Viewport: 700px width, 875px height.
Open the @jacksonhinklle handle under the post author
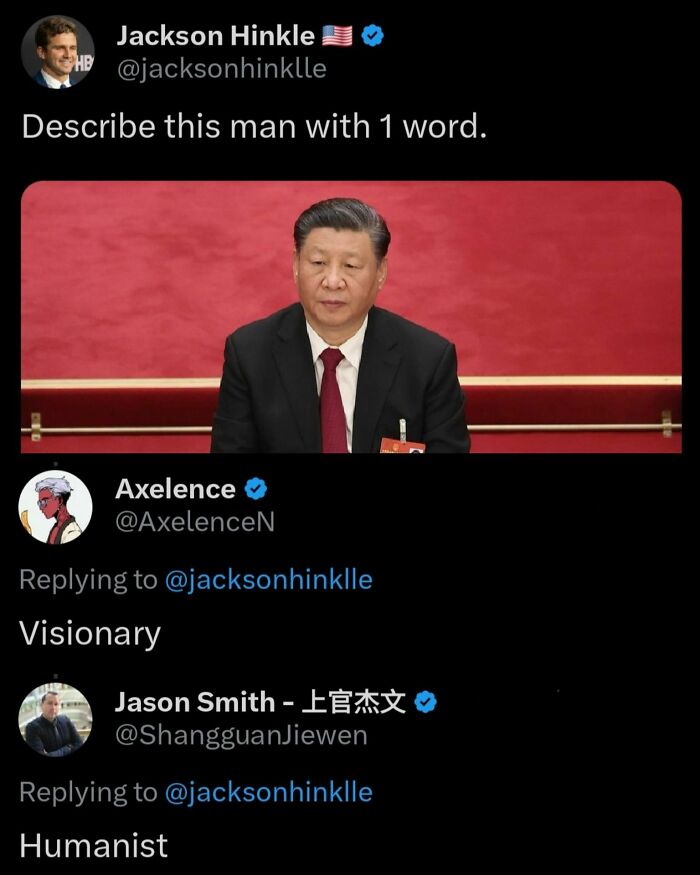(x=222, y=69)
